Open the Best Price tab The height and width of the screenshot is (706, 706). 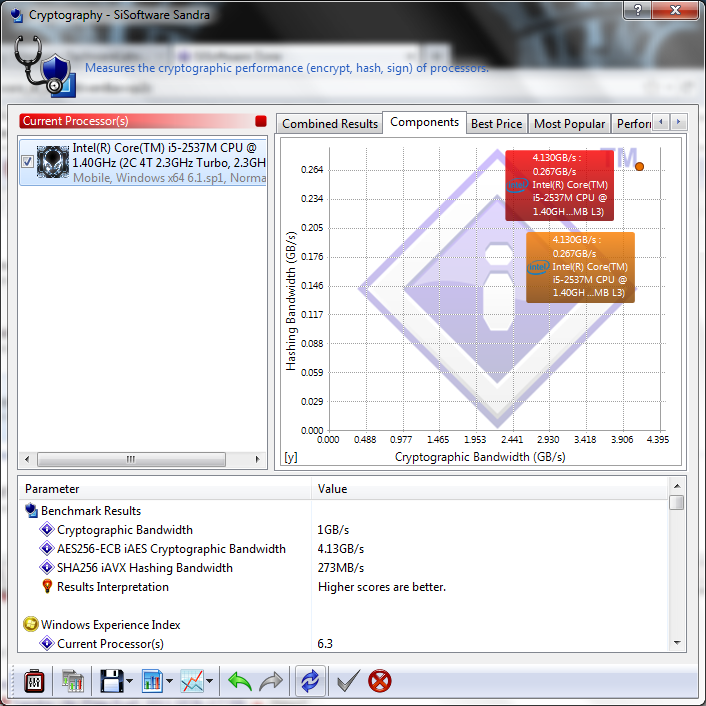pos(497,124)
